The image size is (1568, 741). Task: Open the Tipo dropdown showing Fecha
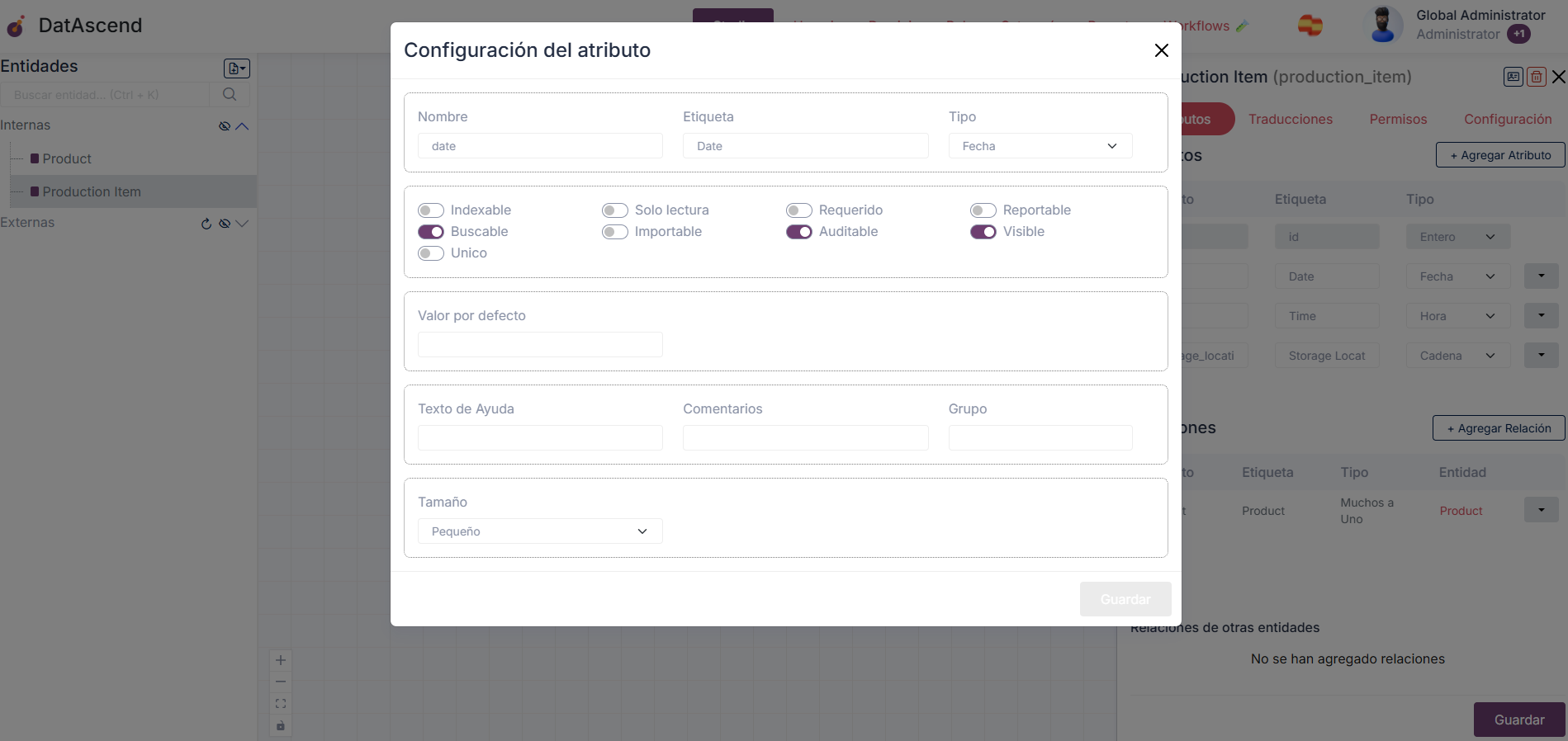tap(1040, 146)
